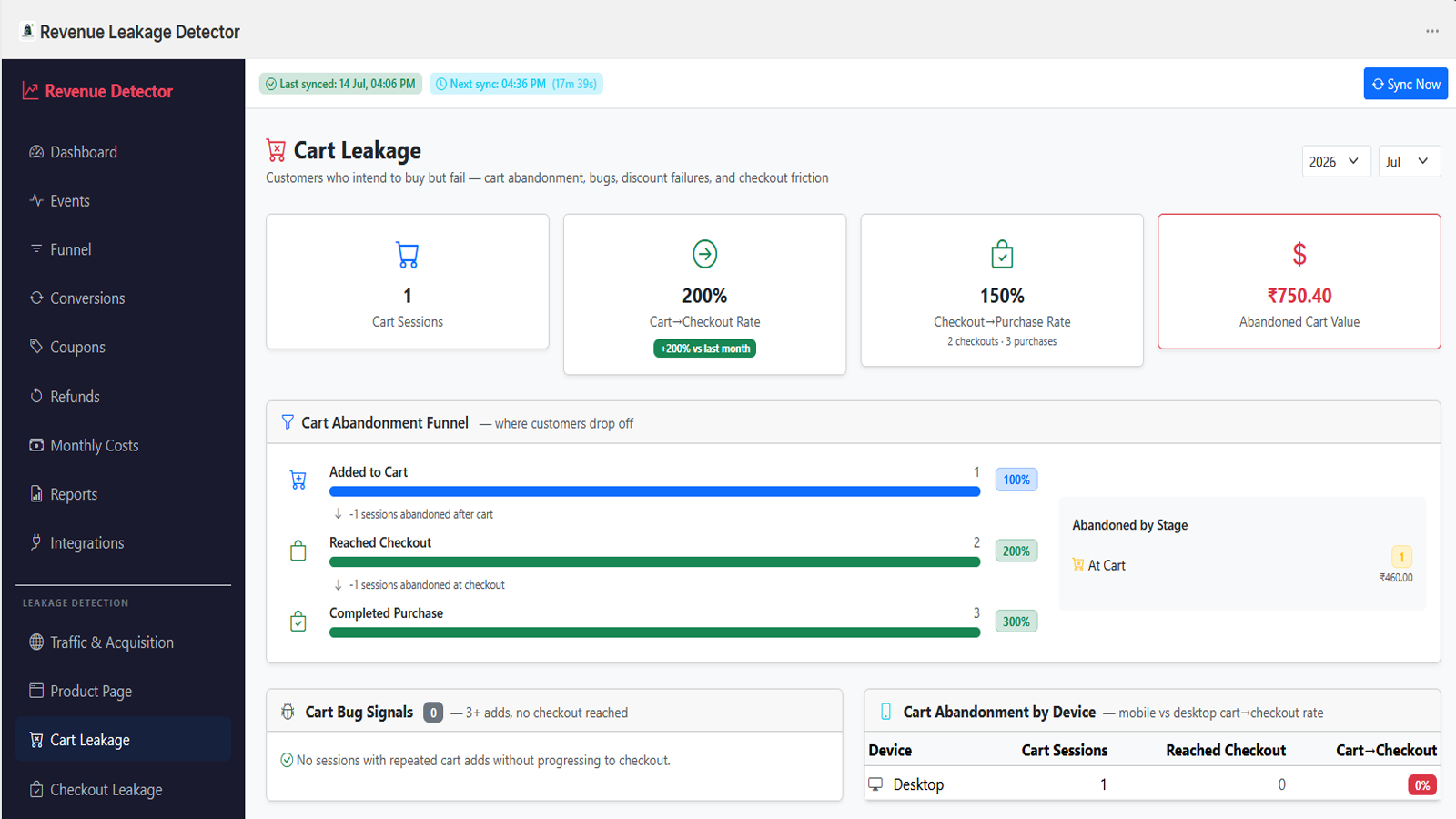The height and width of the screenshot is (819, 1456).
Task: Click the Dashboard gauge icon in sidebar
Action: pos(36,152)
